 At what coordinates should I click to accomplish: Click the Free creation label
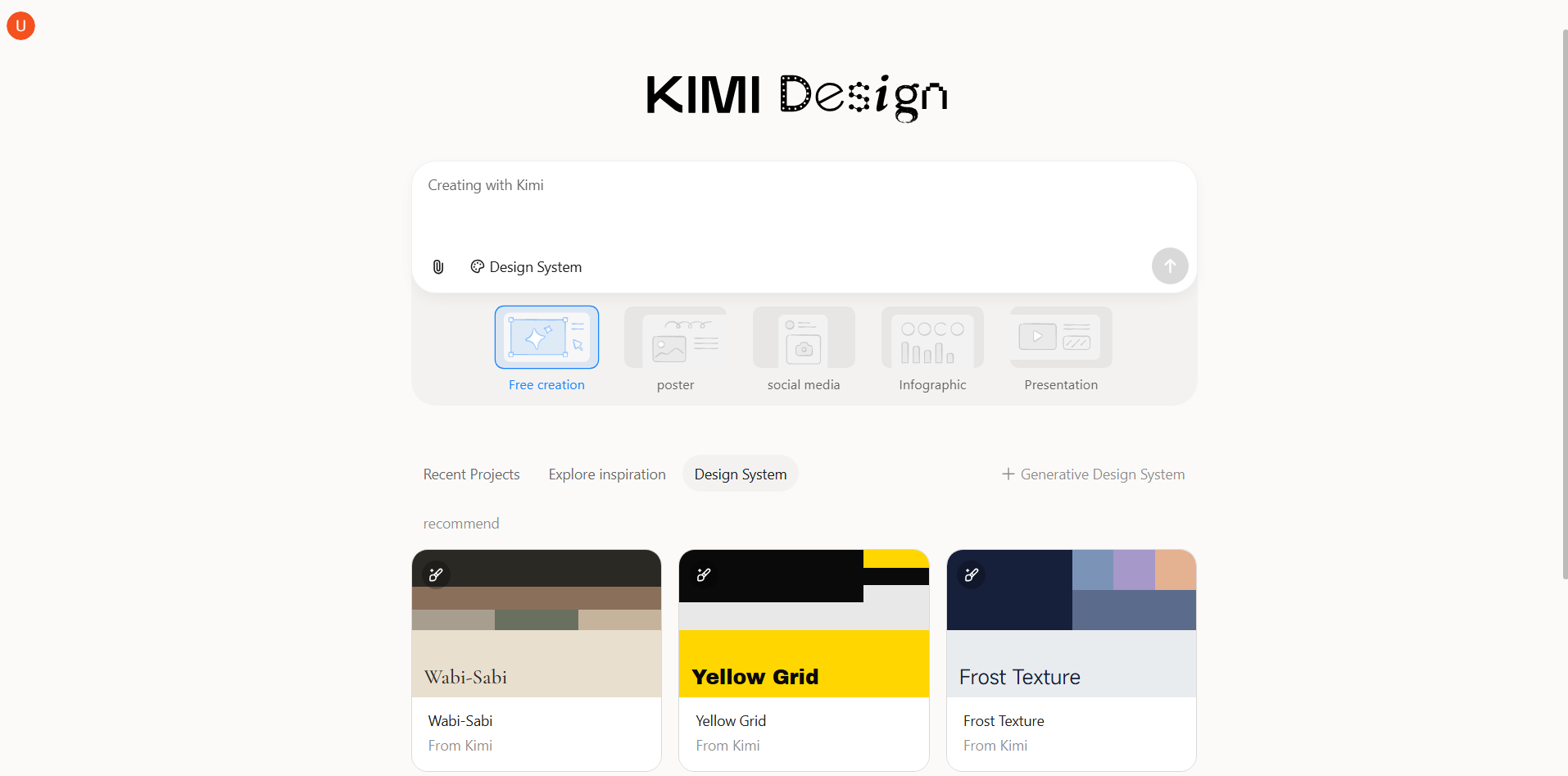(x=546, y=384)
